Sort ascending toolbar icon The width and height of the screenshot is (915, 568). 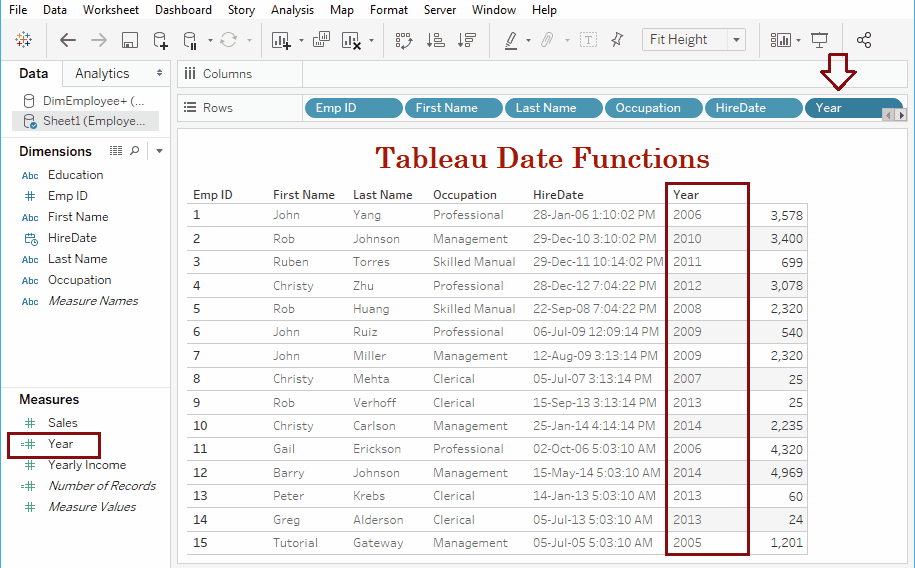click(x=435, y=40)
